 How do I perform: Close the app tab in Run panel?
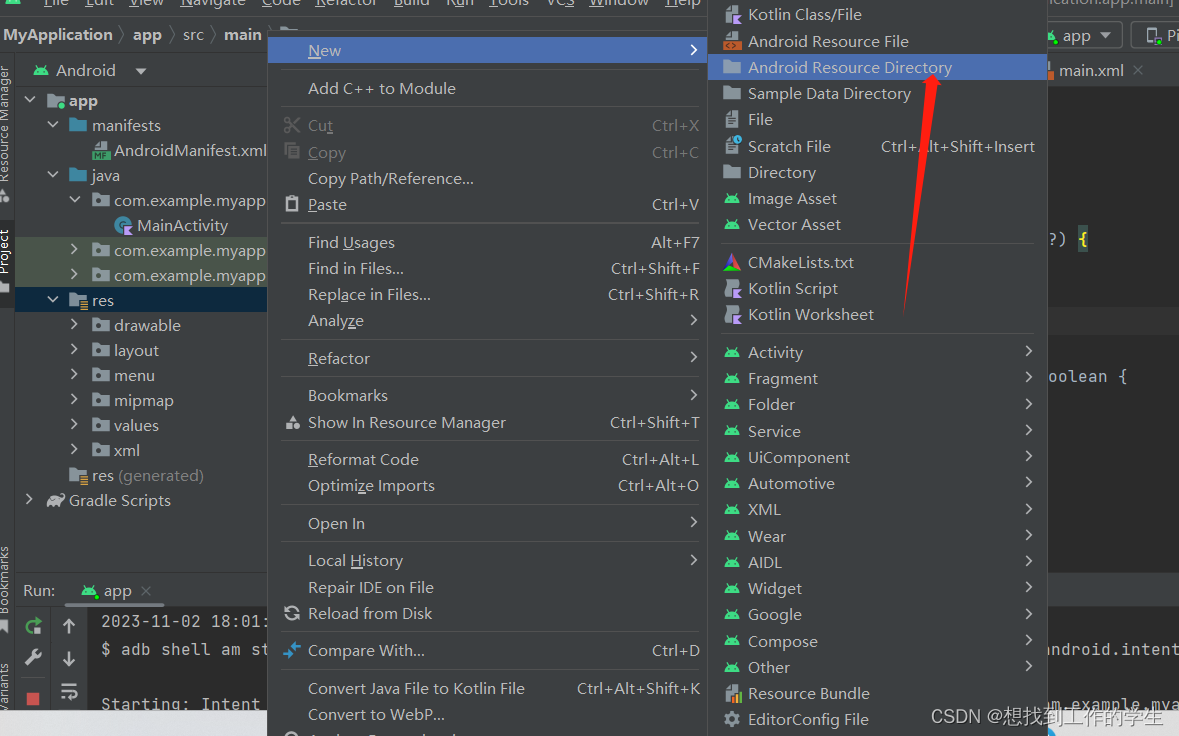(146, 591)
